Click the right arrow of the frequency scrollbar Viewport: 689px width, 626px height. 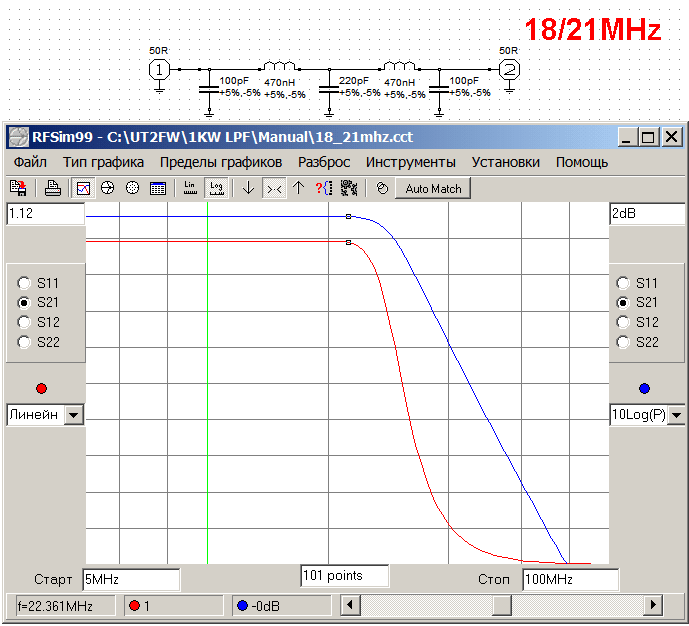pos(653,605)
